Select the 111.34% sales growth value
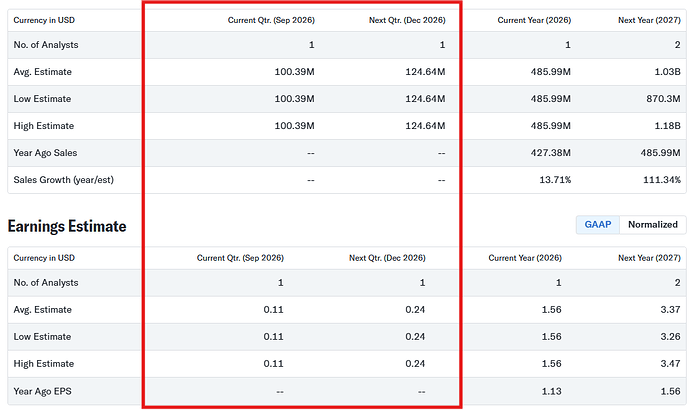 [662, 179]
